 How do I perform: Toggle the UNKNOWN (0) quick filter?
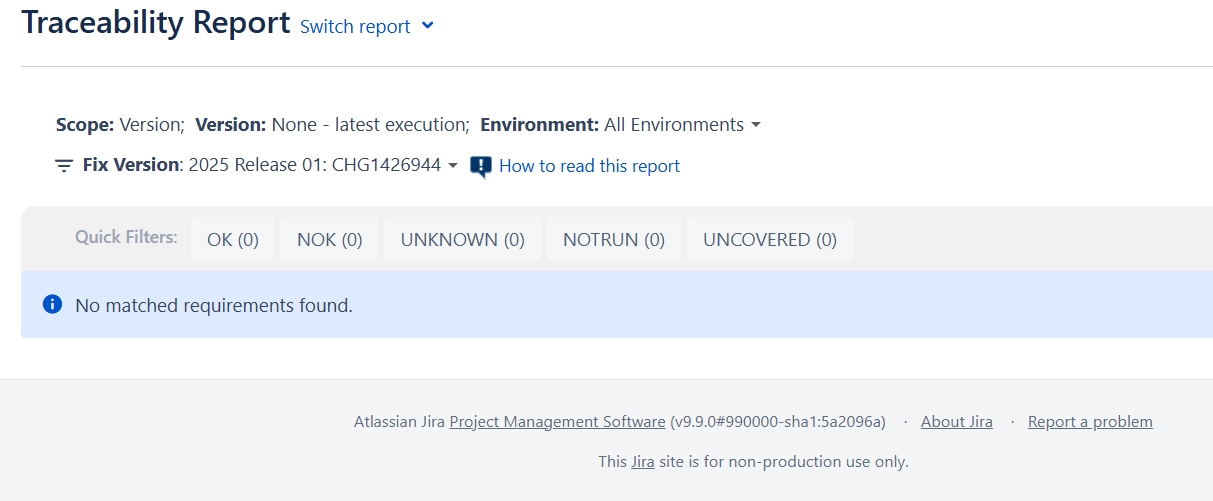463,239
